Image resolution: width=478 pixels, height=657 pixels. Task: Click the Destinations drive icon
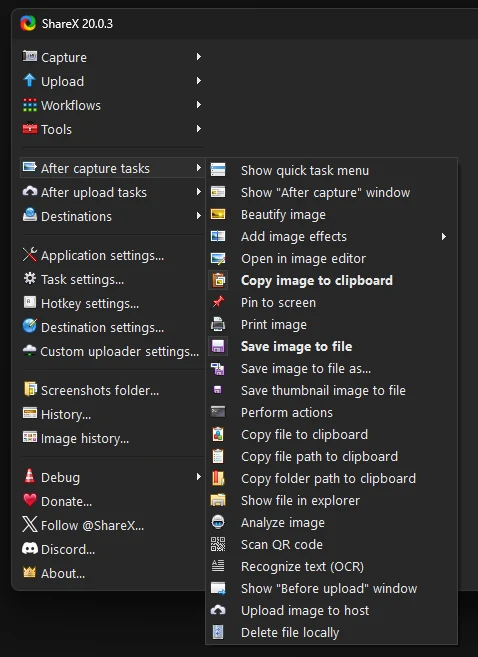[x=29, y=215]
